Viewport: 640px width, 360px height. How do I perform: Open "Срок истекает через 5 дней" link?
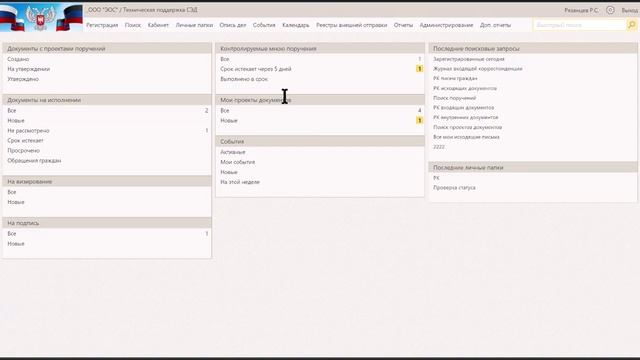256,69
